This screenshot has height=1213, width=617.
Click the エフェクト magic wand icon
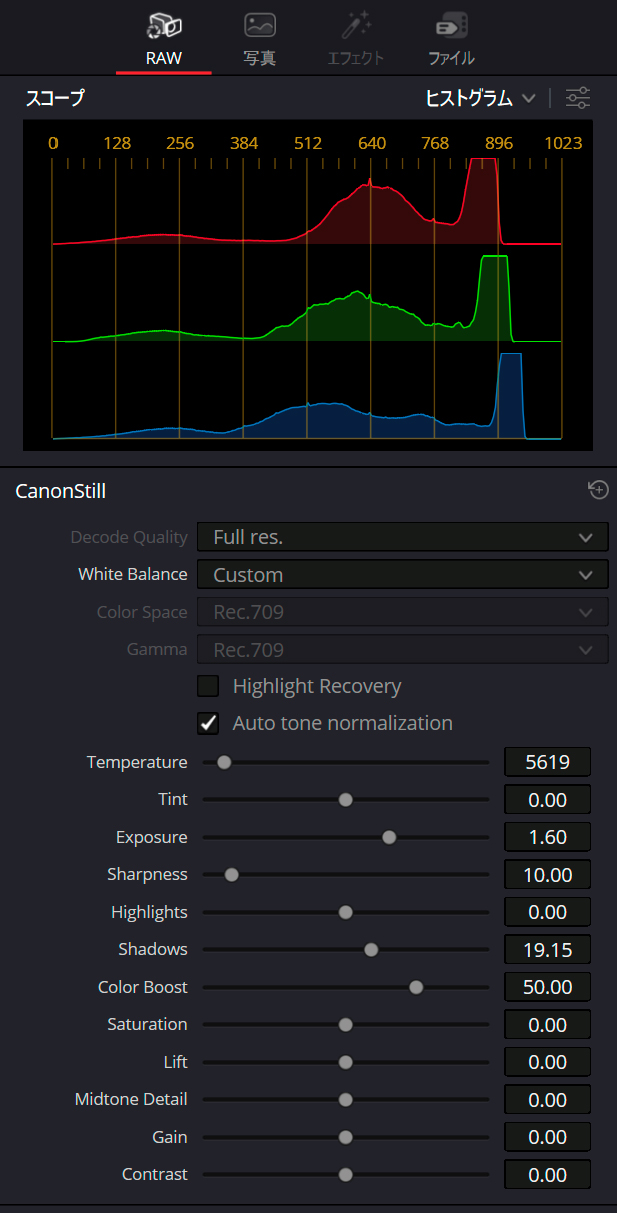pos(356,26)
